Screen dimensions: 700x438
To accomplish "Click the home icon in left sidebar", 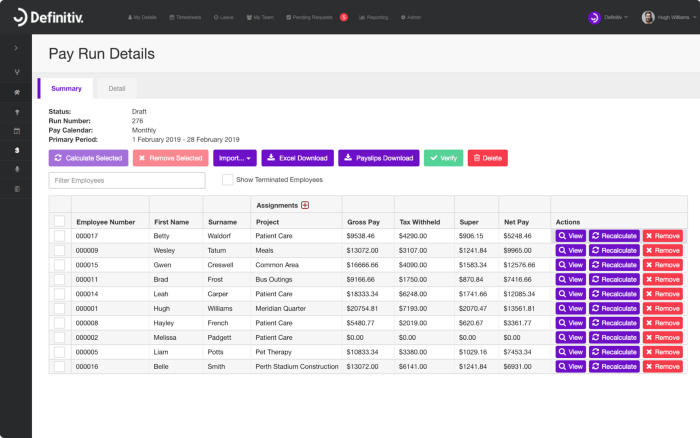I will tap(17, 92).
